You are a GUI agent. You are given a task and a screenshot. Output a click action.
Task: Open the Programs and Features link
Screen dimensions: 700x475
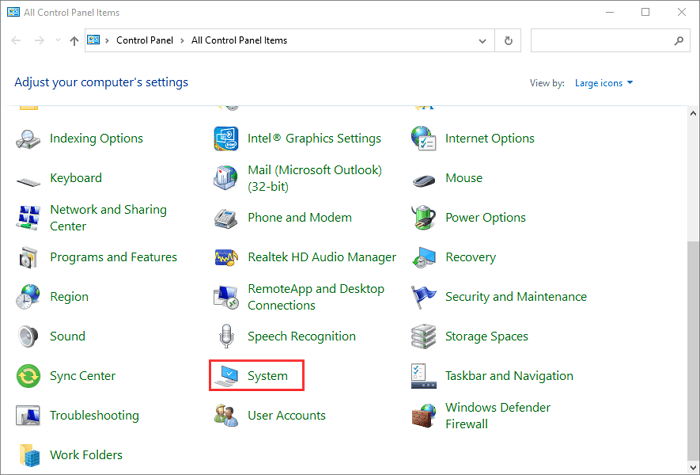click(x=113, y=257)
